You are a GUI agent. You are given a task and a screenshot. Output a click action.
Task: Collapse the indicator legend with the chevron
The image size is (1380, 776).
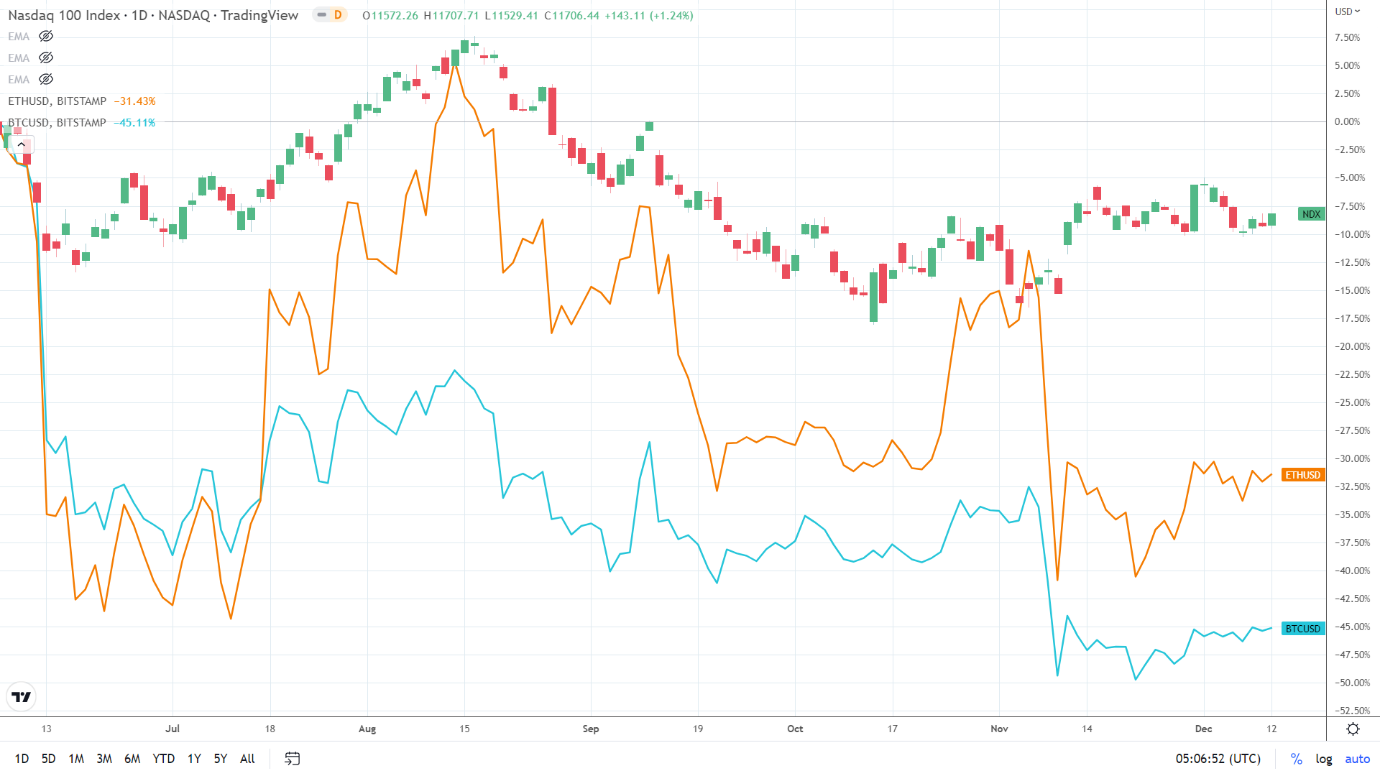(21, 144)
